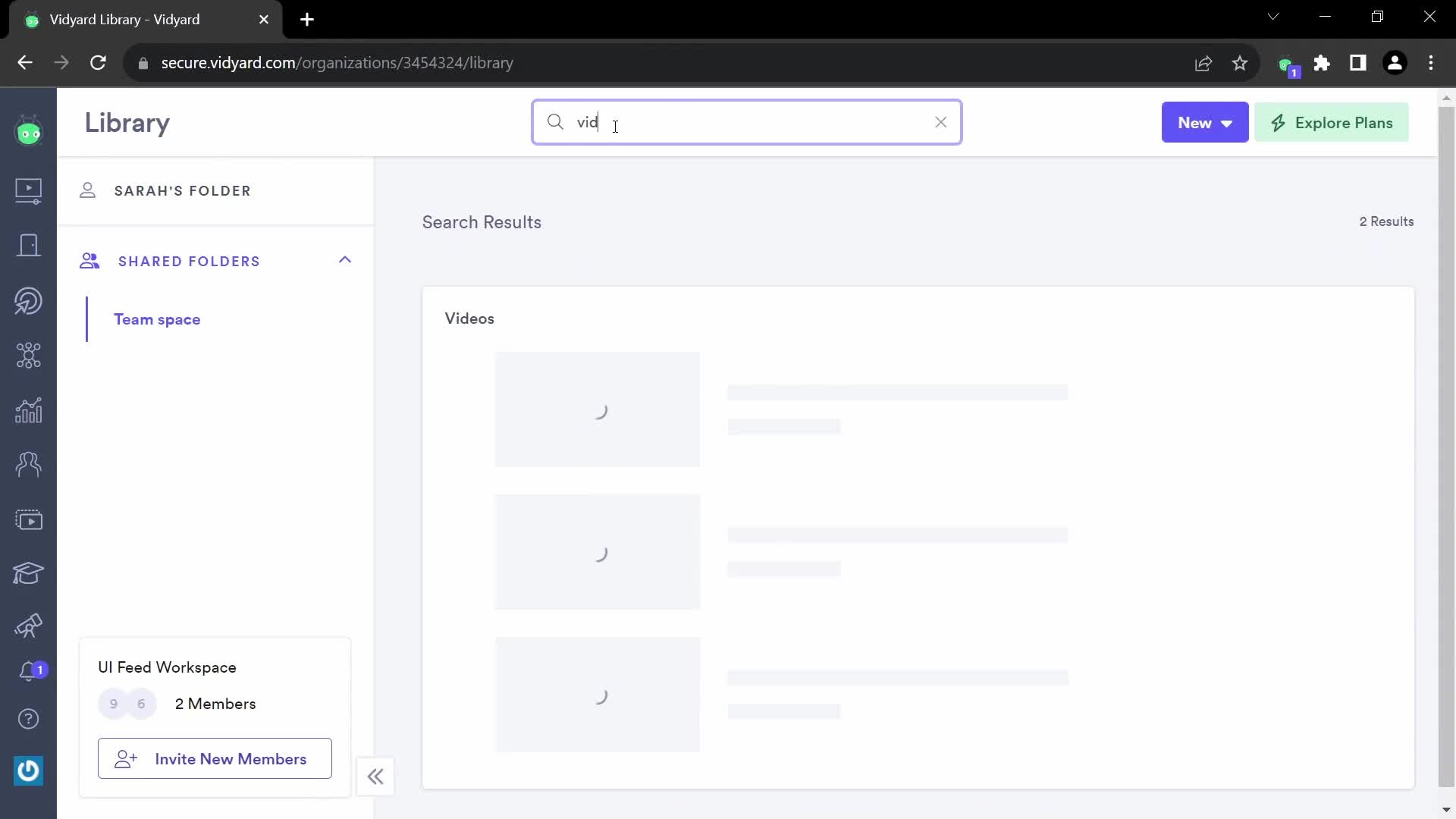Viewport: 1456px width, 819px height.
Task: Click the scrollbar down arrow
Action: pos(1446,810)
